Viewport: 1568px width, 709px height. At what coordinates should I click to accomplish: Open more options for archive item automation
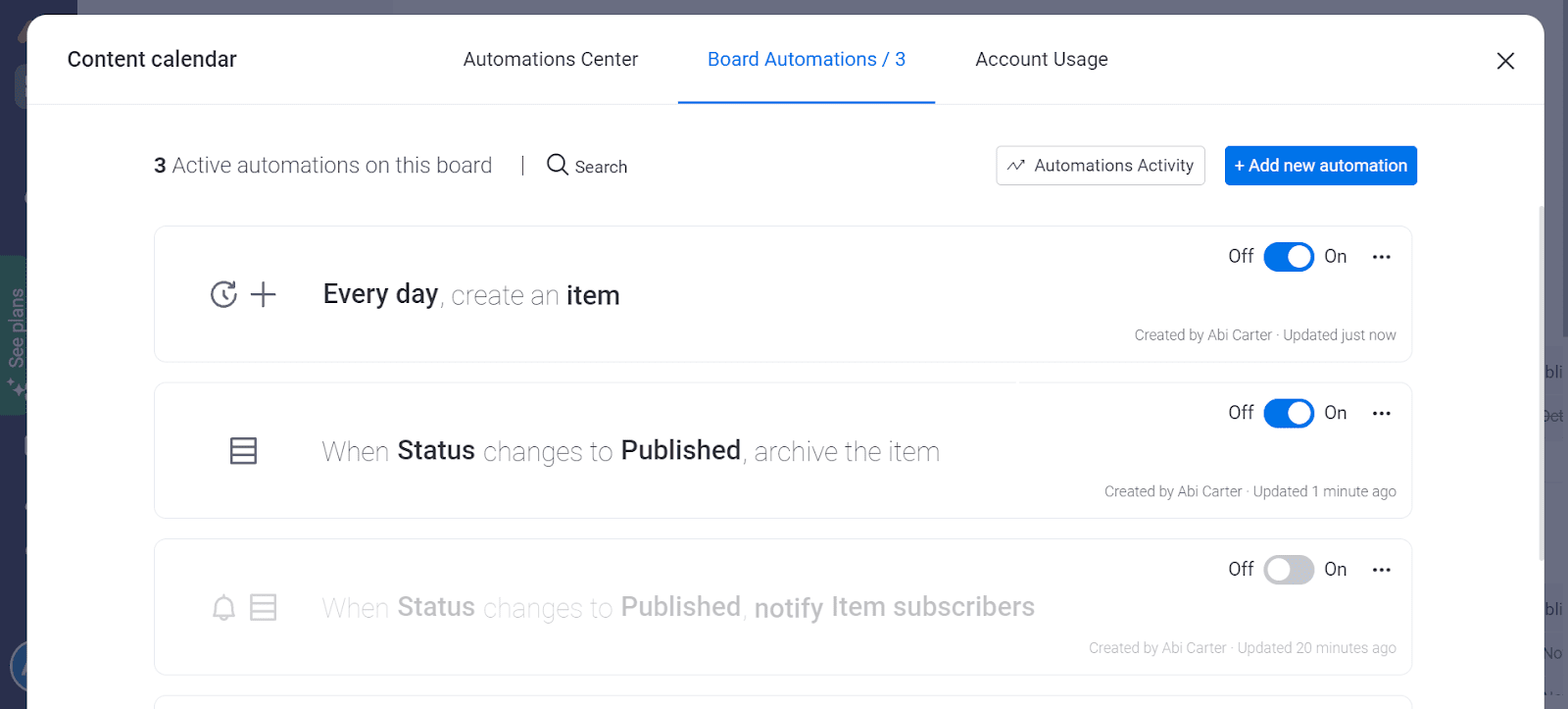[1382, 414]
